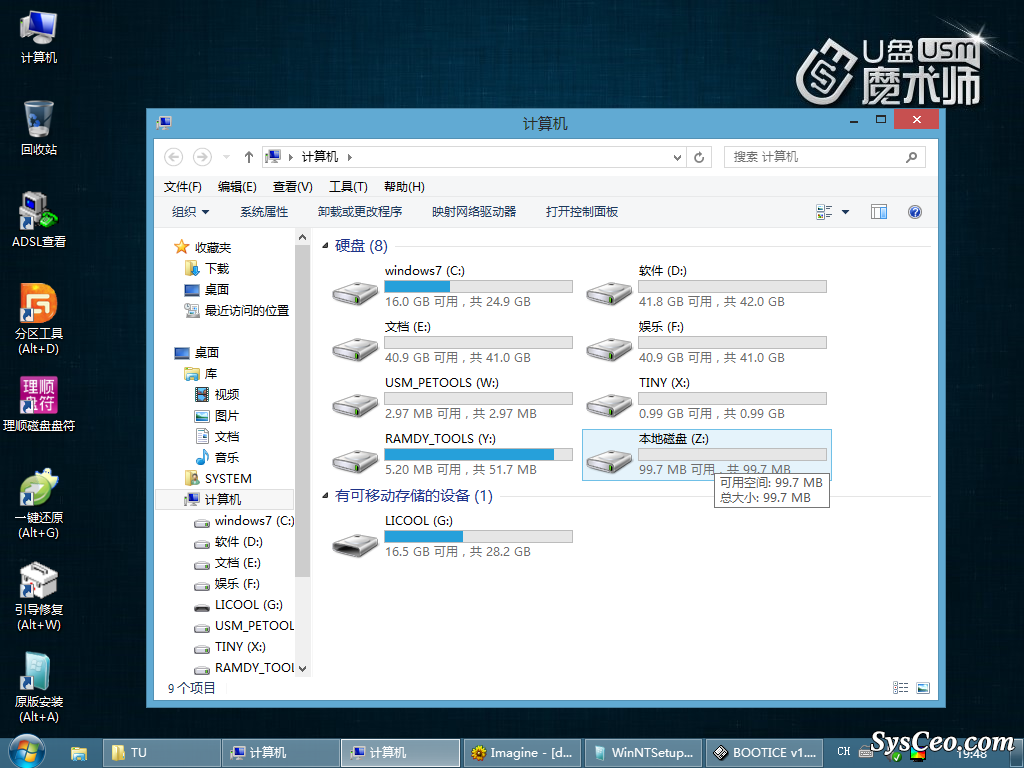
Task: Click navigation pane scroll-down arrow
Action: click(x=302, y=668)
